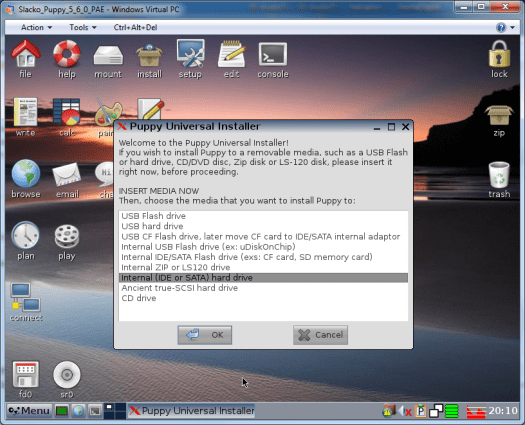Click the Cancel button
The image size is (525, 425).
pyautogui.click(x=320, y=335)
